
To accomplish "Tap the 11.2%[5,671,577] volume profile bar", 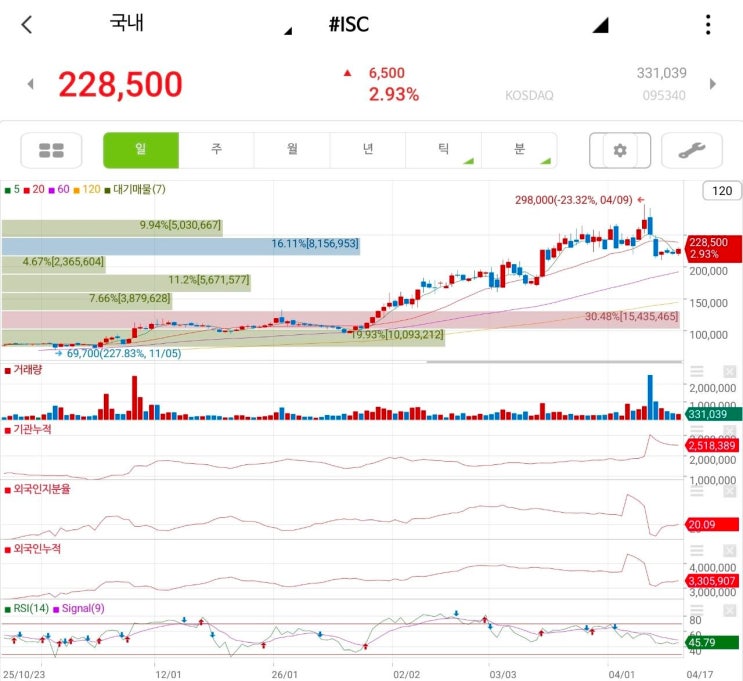I will tap(126, 283).
